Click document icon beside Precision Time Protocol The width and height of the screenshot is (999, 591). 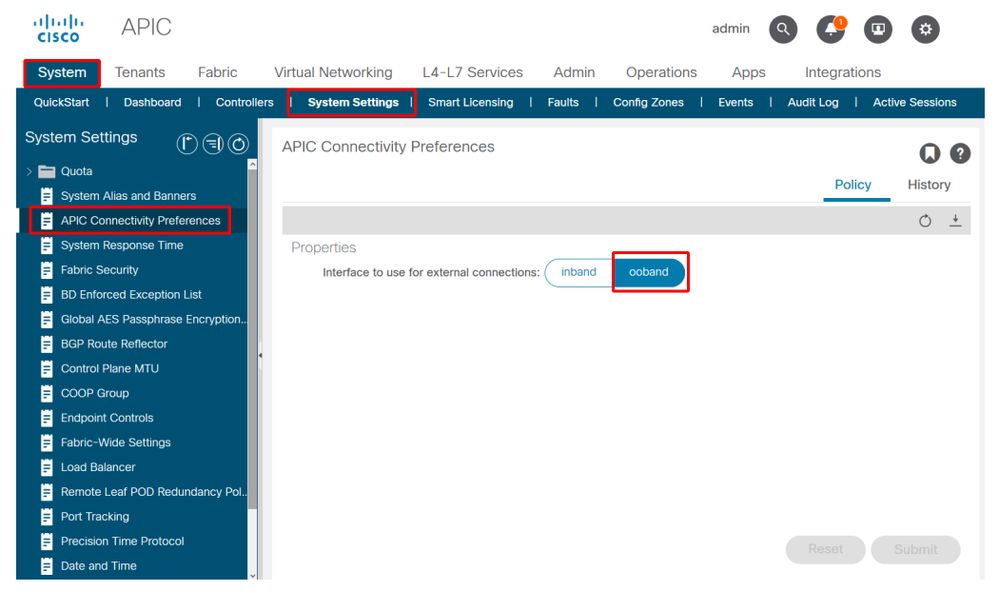47,541
